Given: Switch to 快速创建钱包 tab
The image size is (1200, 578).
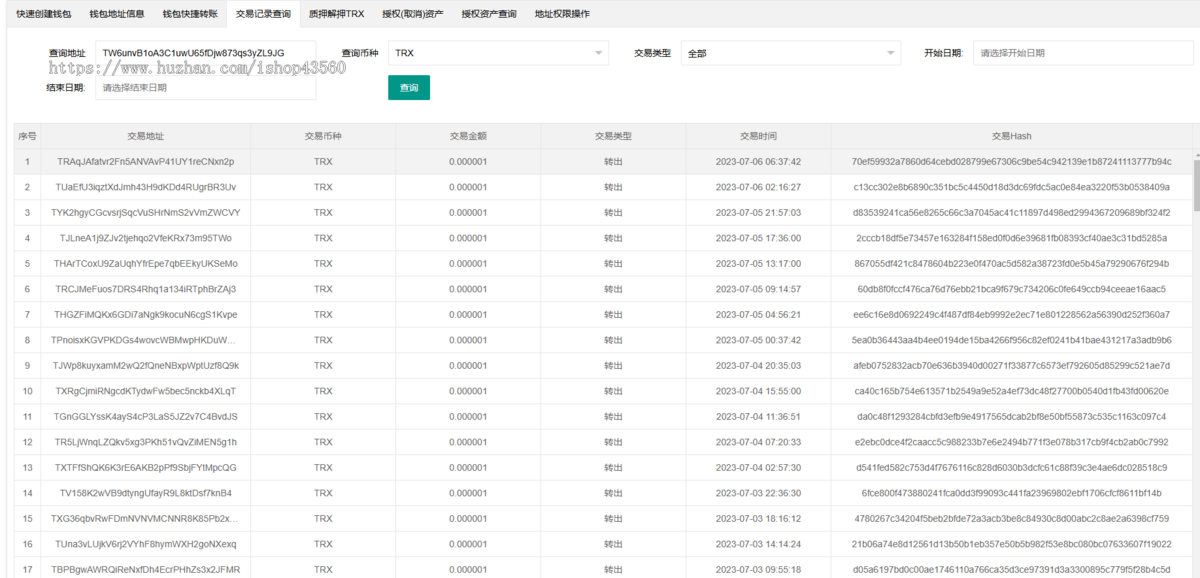Looking at the screenshot, I should point(44,14).
